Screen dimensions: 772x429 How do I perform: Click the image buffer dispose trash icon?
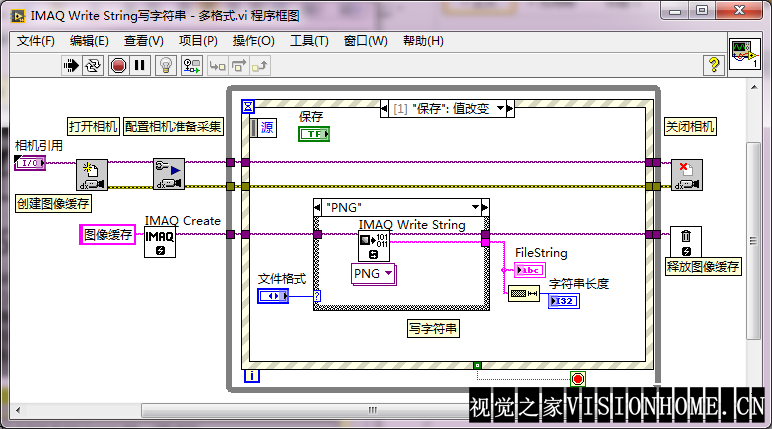pos(686,241)
